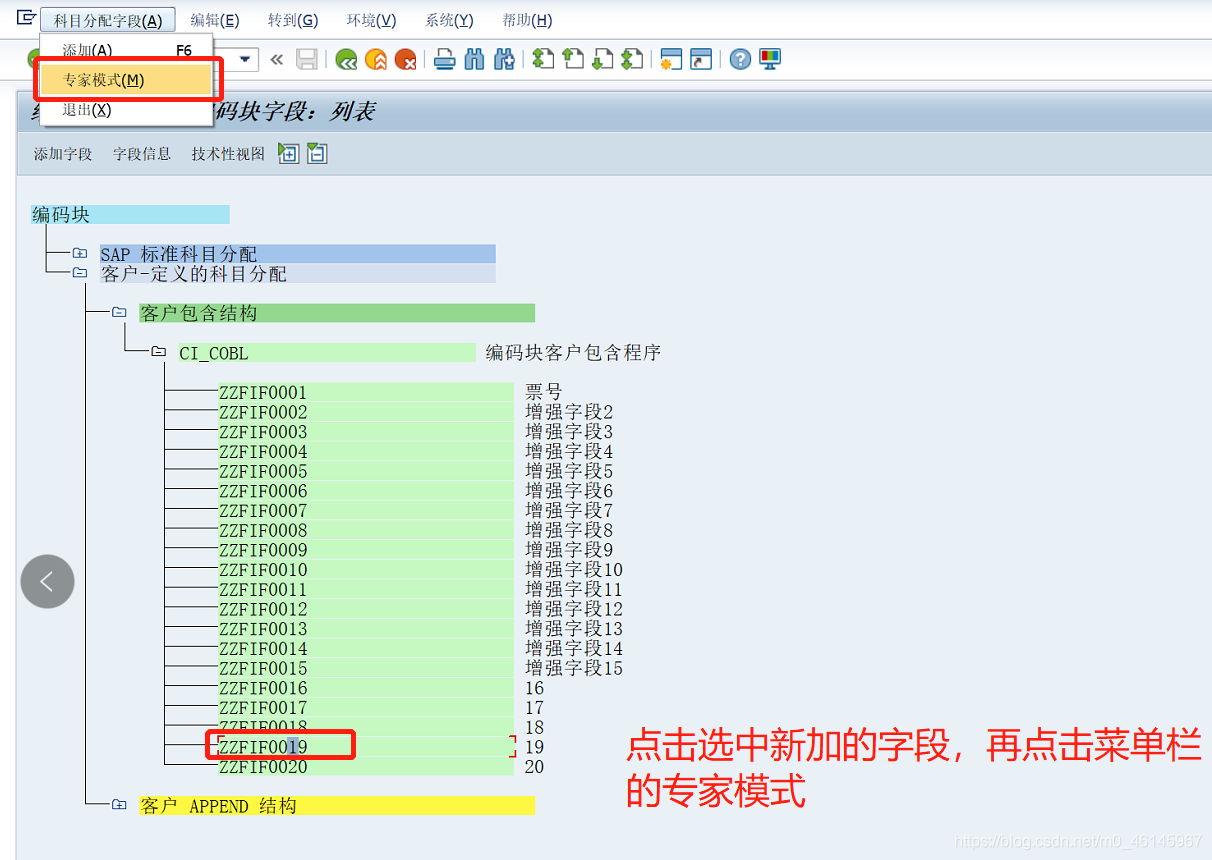Click the left-pointing circular back arrow

[x=47, y=581]
